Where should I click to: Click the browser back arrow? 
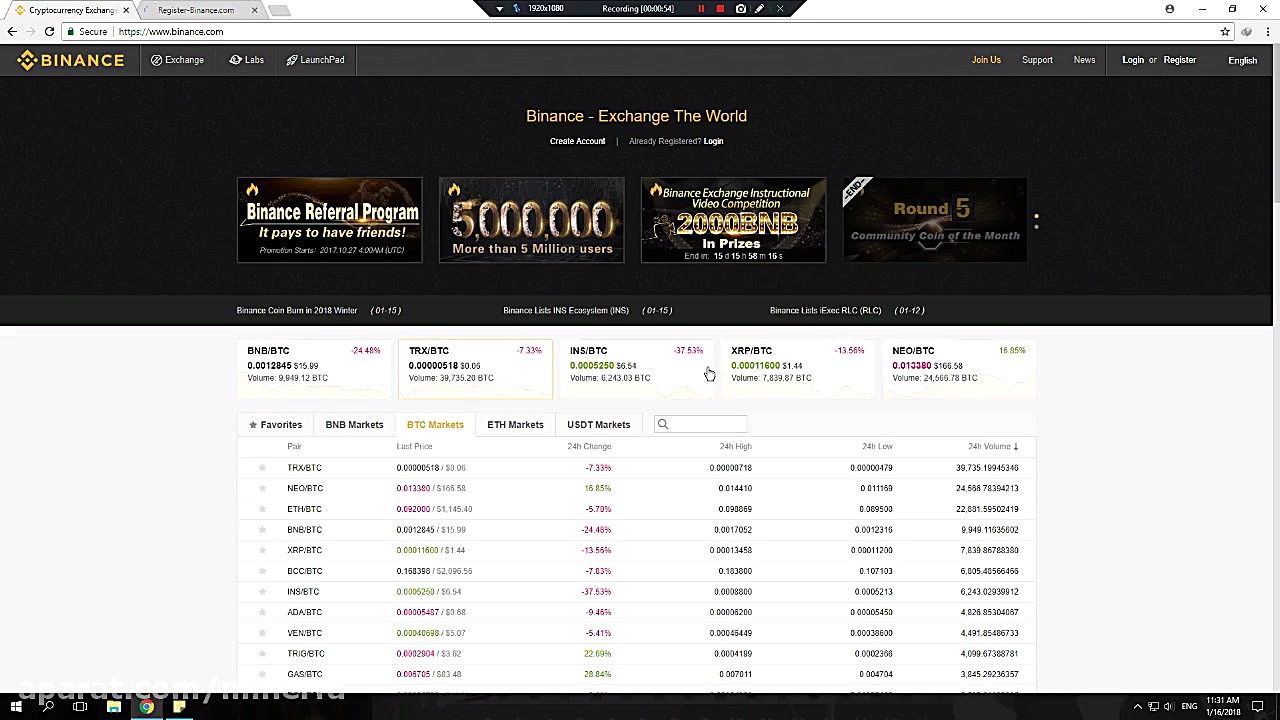[12, 32]
